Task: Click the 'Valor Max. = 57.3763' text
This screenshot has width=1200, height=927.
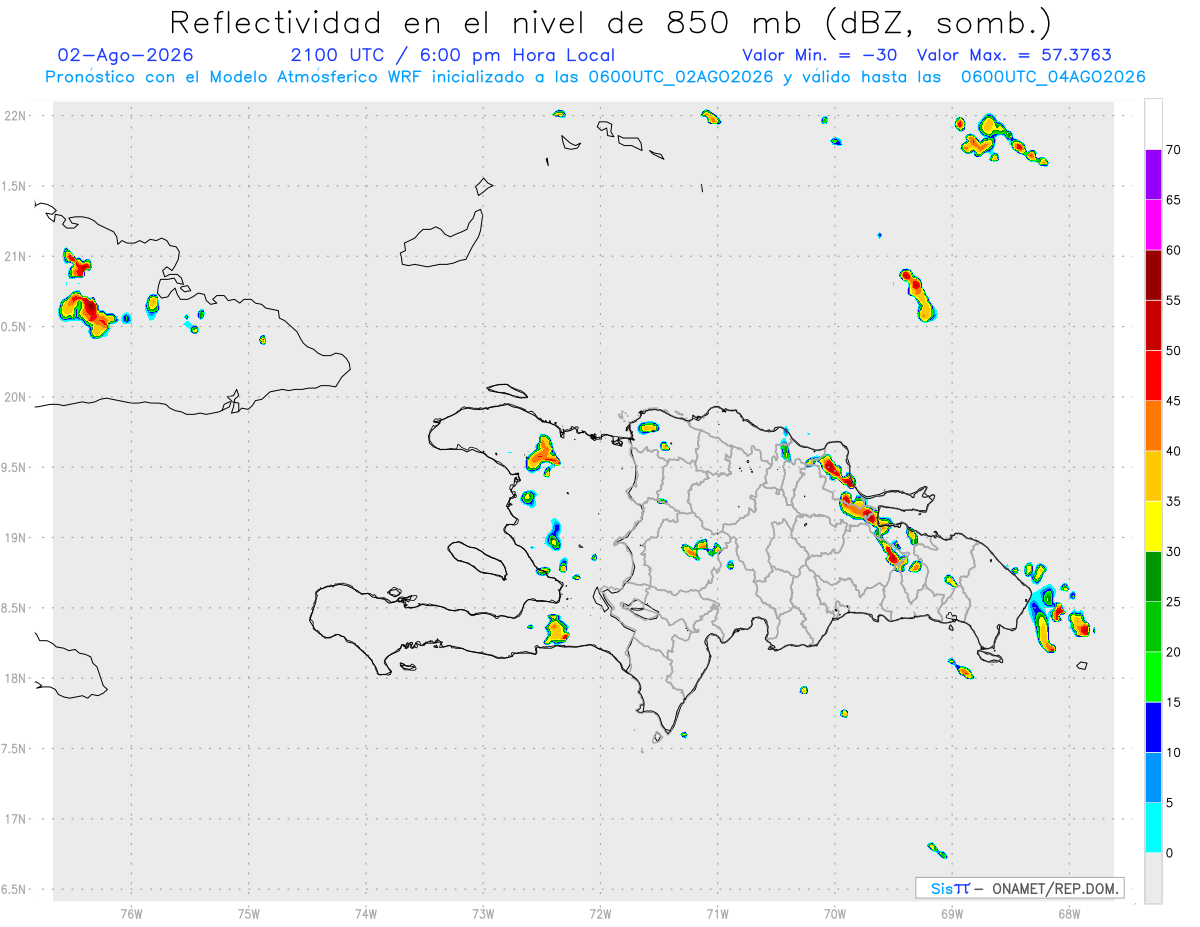Action: coord(1014,55)
